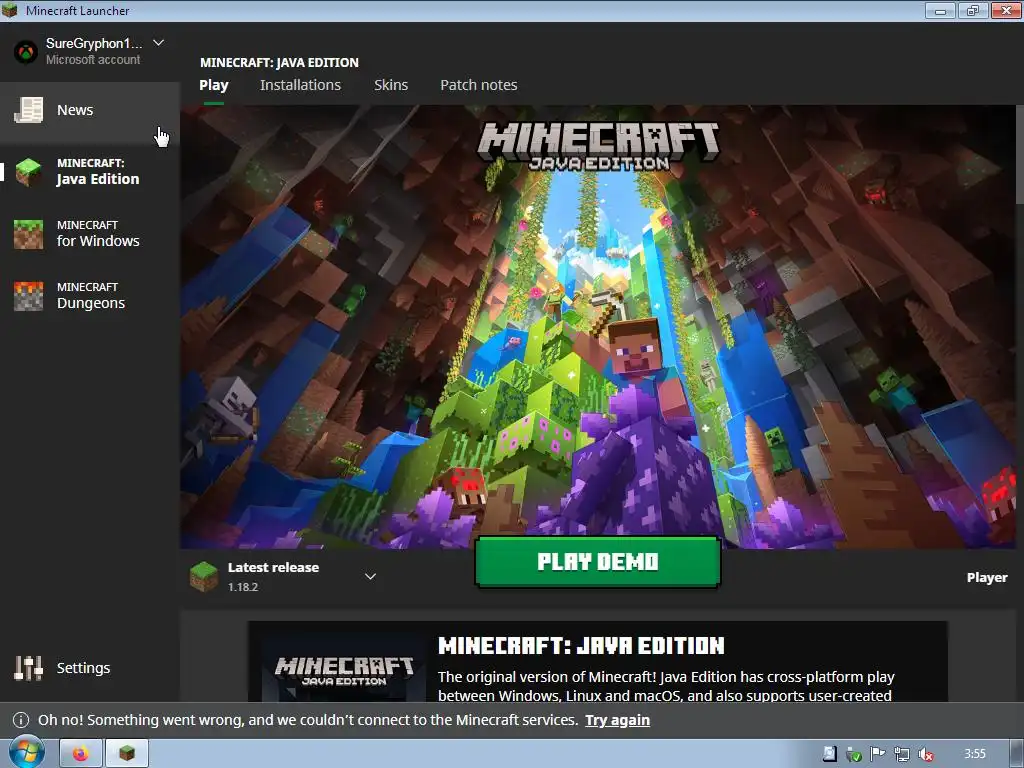Image resolution: width=1024 pixels, height=768 pixels.
Task: Open Settings in the sidebar
Action: pos(89,667)
